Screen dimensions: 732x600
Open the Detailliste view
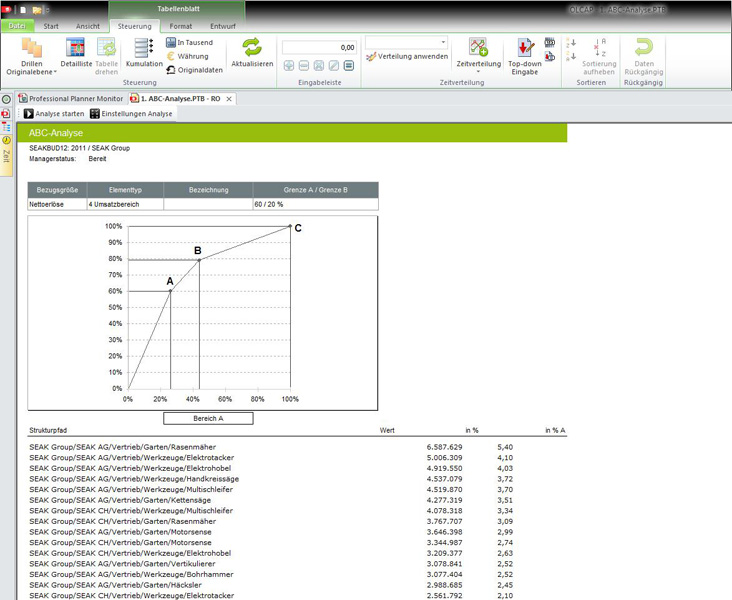76,47
